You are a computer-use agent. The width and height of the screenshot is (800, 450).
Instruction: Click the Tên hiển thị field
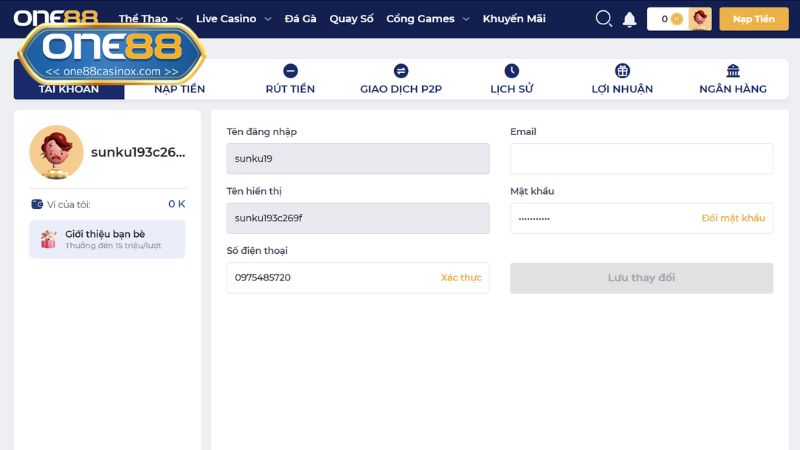[x=358, y=218]
